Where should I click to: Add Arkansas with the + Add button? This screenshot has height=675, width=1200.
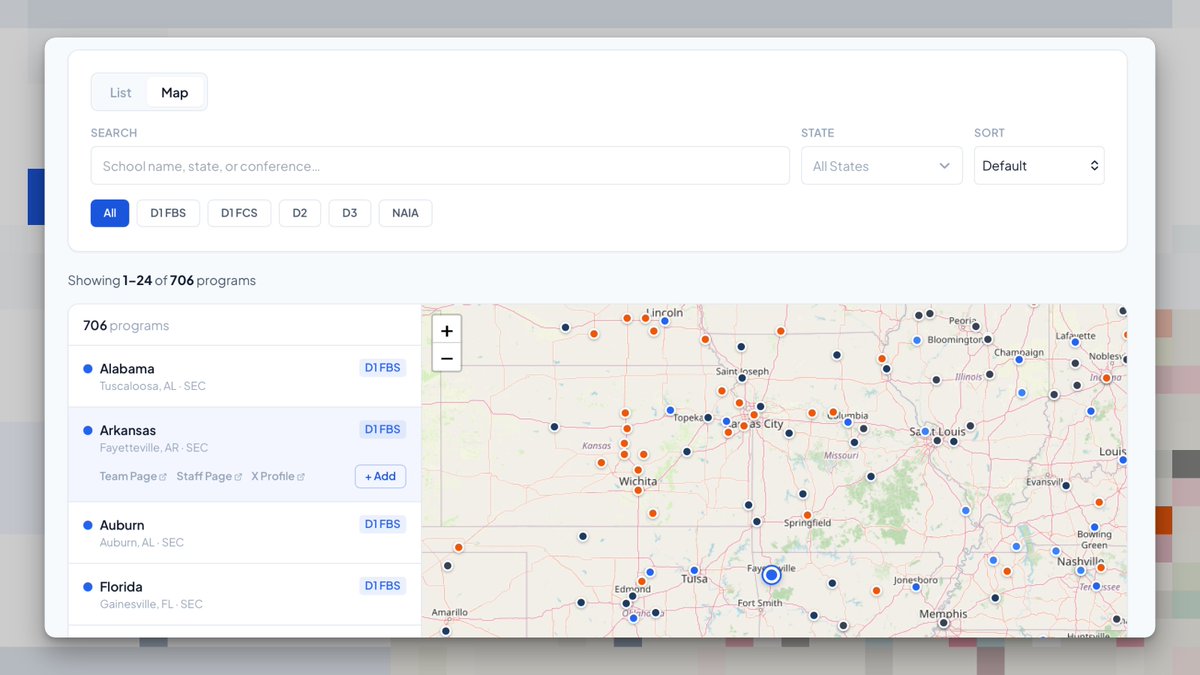tap(380, 477)
